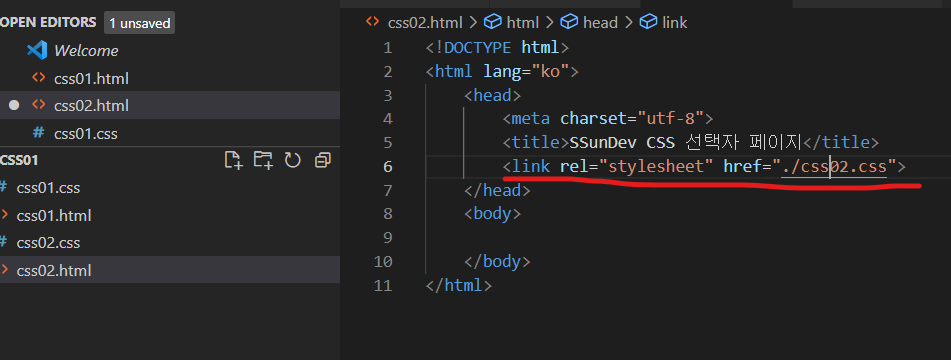951x360 pixels.
Task: Click the opening <body> tag
Action: tap(492, 213)
